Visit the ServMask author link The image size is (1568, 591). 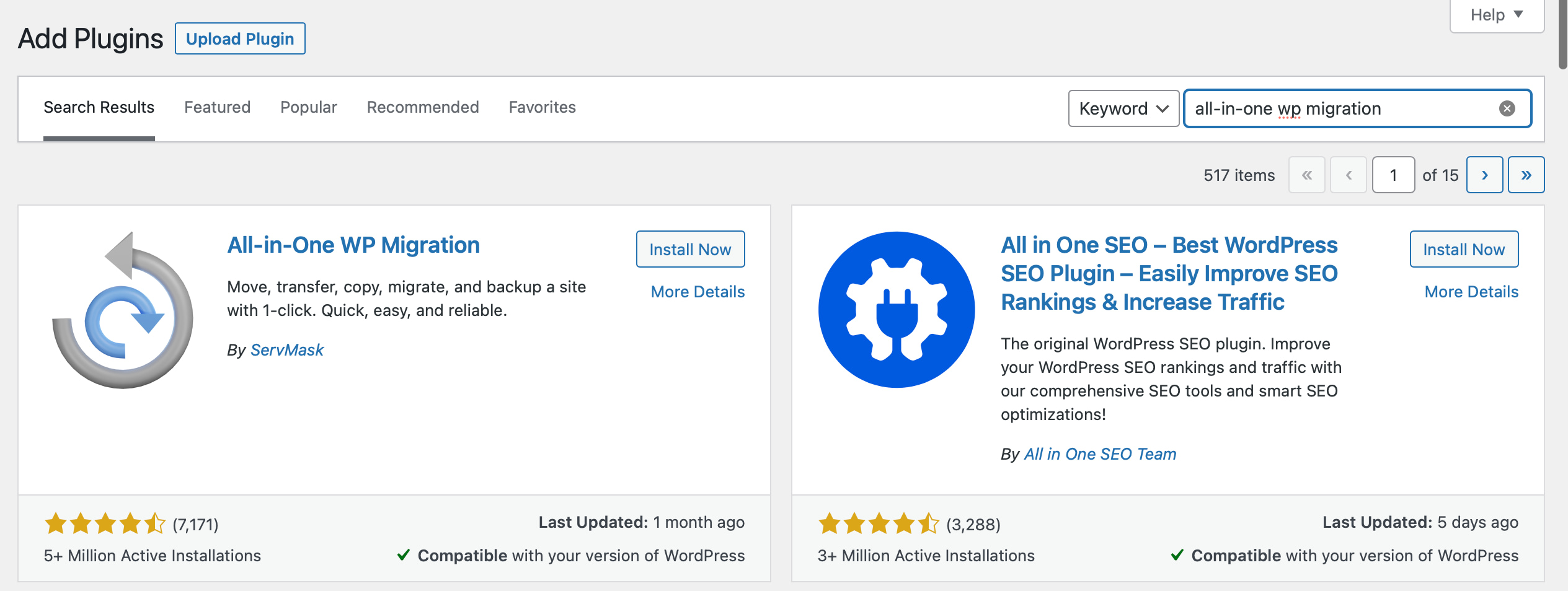click(x=286, y=349)
